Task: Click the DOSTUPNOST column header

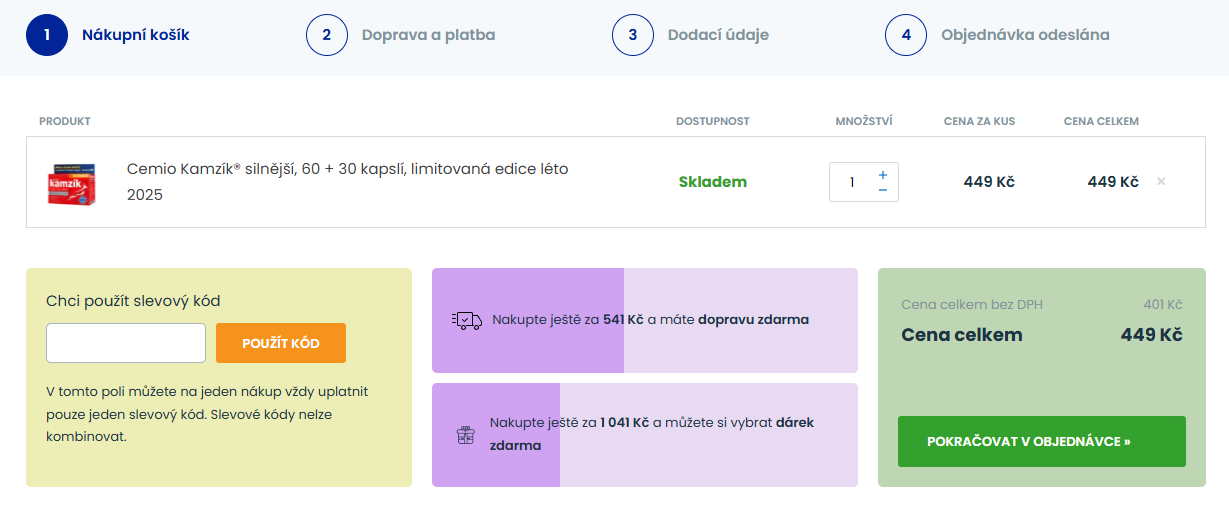Action: click(x=713, y=121)
